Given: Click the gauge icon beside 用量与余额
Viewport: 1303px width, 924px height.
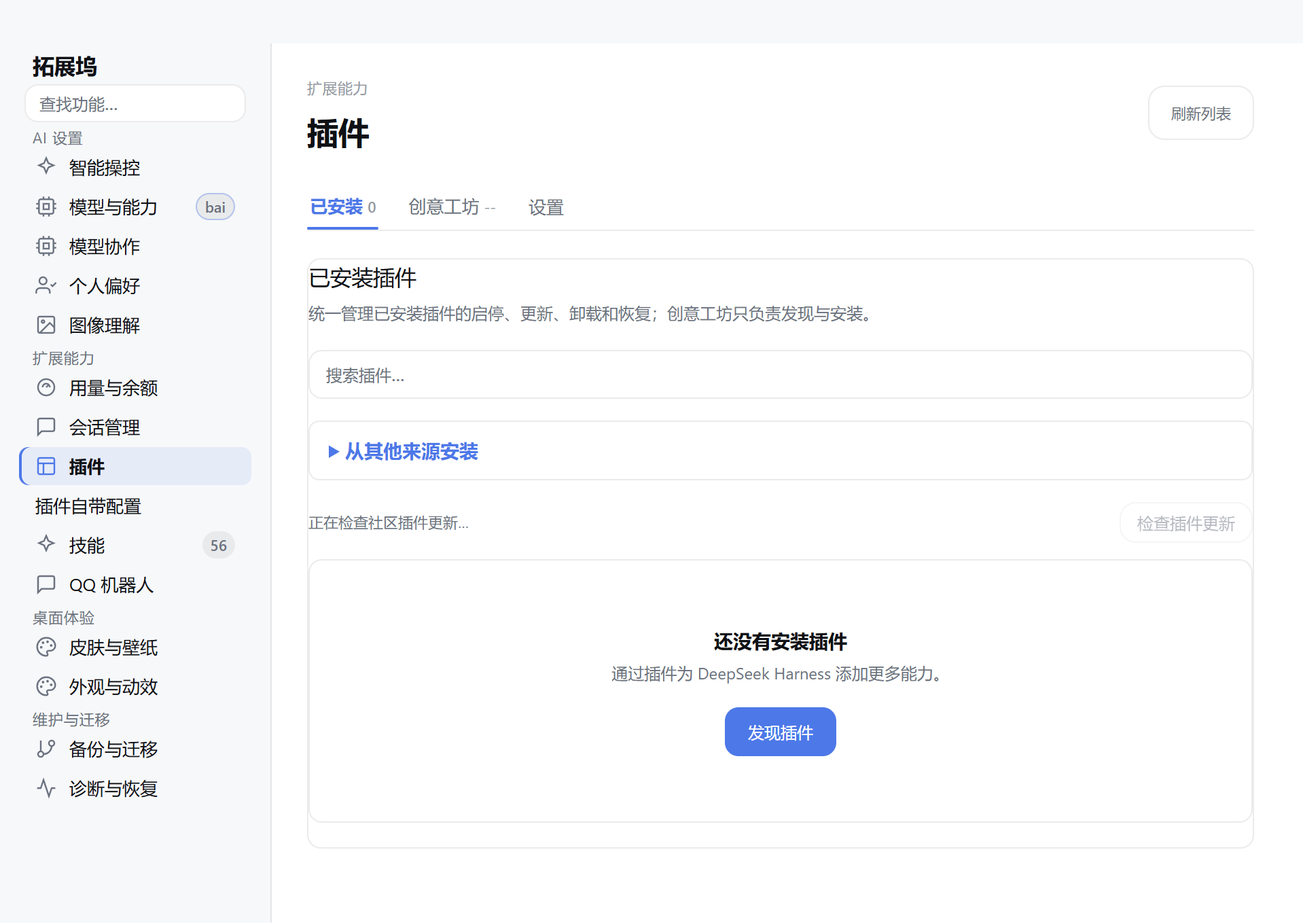Looking at the screenshot, I should click(x=46, y=387).
